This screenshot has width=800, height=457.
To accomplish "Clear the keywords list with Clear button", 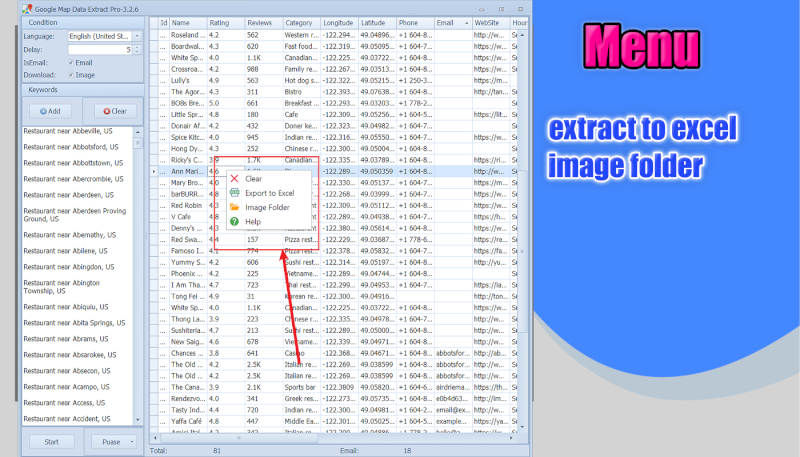I will 116,111.
